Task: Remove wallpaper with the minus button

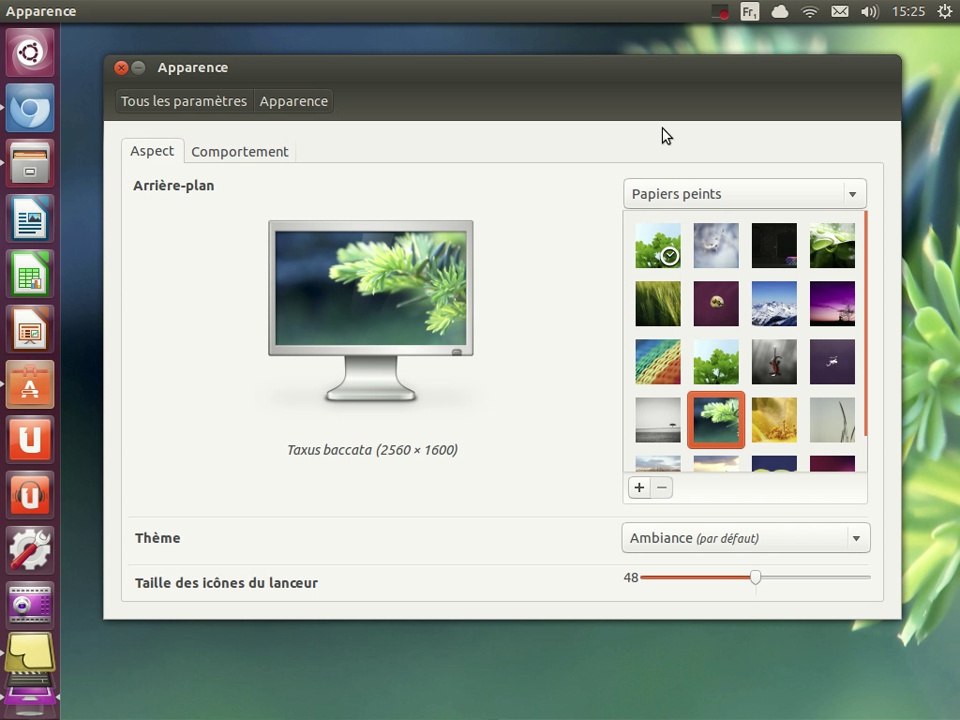Action: [662, 487]
